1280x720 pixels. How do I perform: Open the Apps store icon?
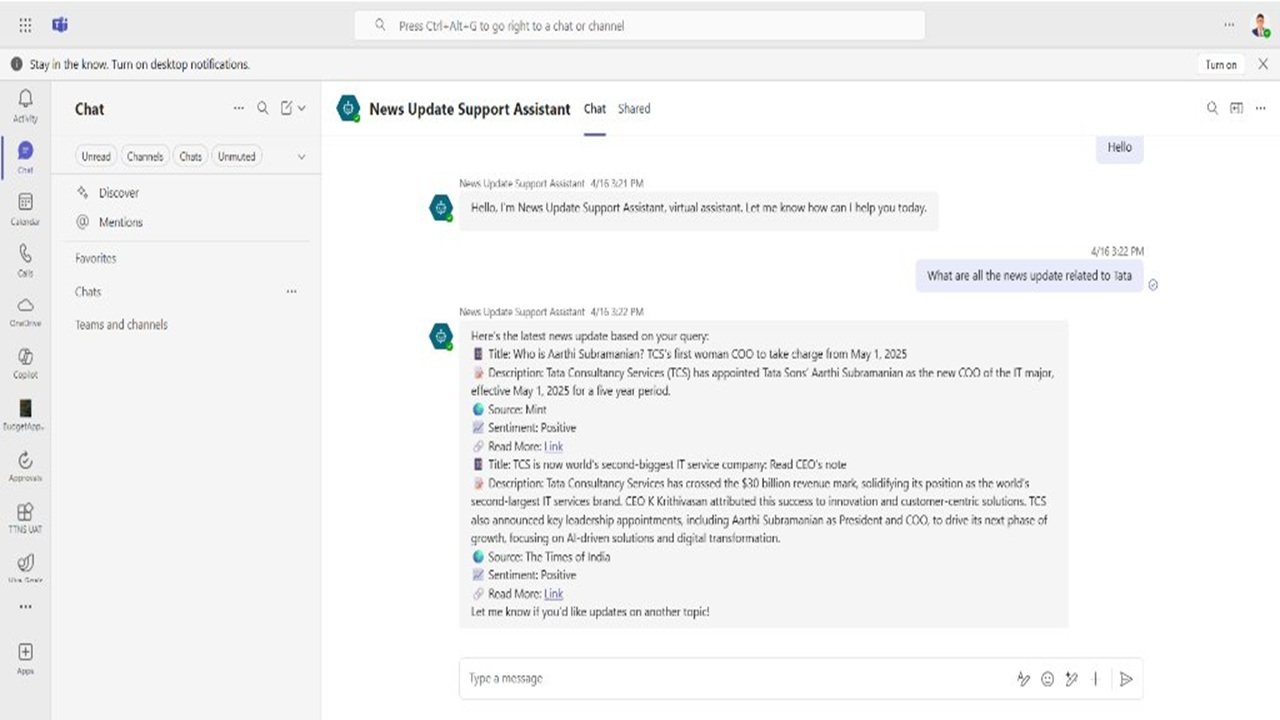25,658
